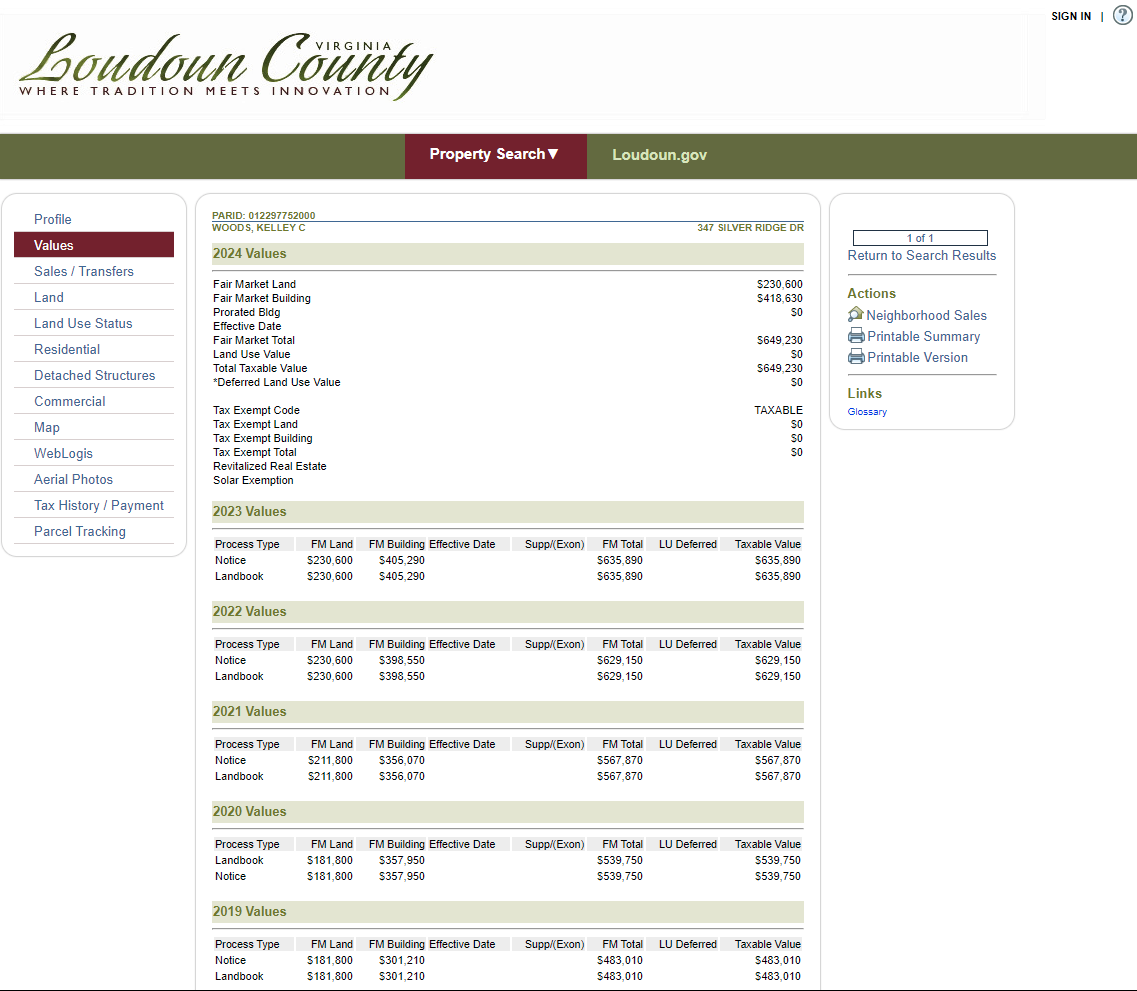The image size is (1137, 991).
Task: Click the Solar Exemption label
Action: coord(253,480)
